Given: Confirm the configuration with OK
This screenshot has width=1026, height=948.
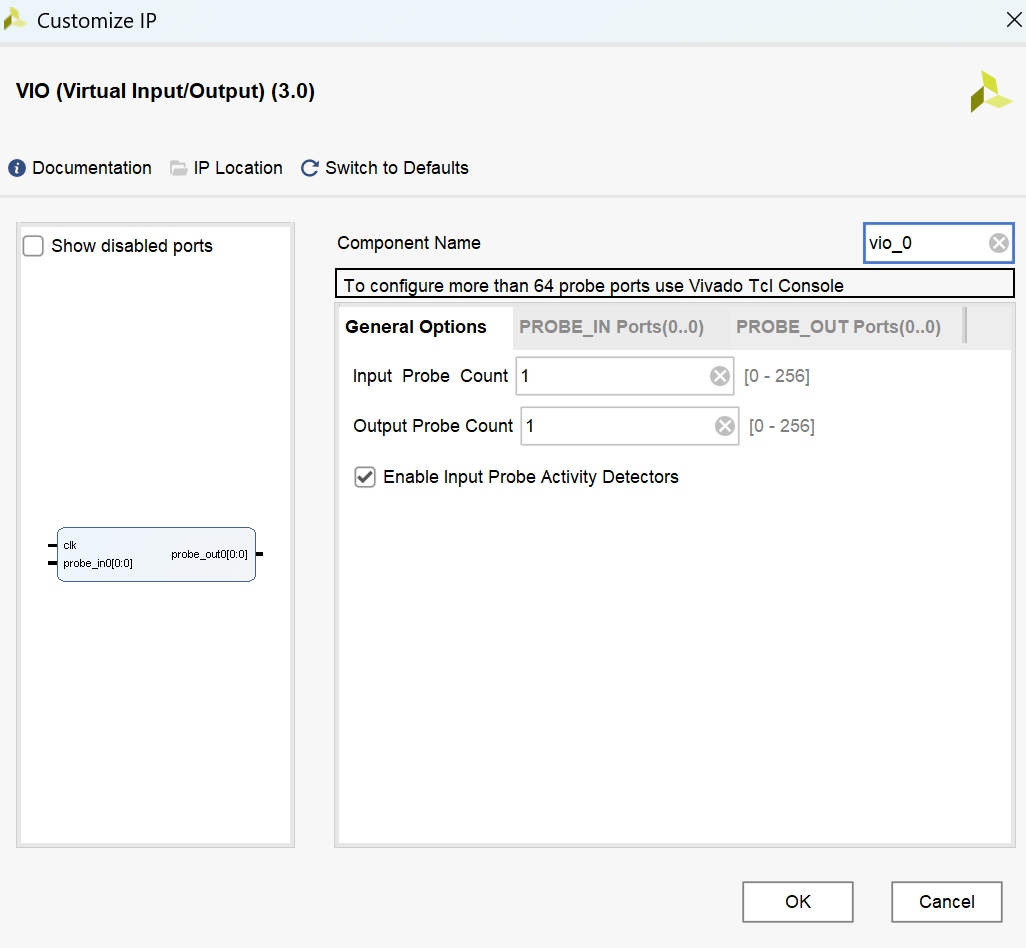Looking at the screenshot, I should [798, 902].
